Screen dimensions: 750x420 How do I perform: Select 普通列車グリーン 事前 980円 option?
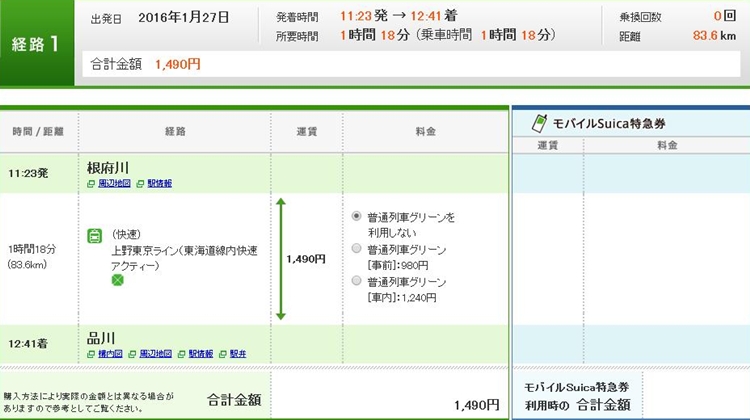(x=357, y=249)
